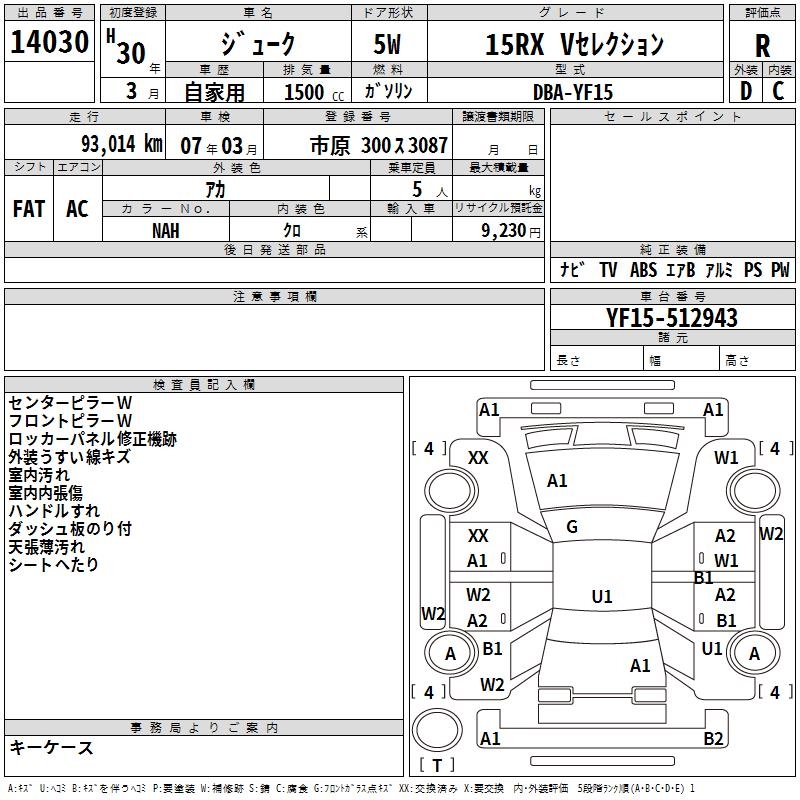Click the door shape value 5W
This screenshot has width=800, height=800.
(388, 44)
